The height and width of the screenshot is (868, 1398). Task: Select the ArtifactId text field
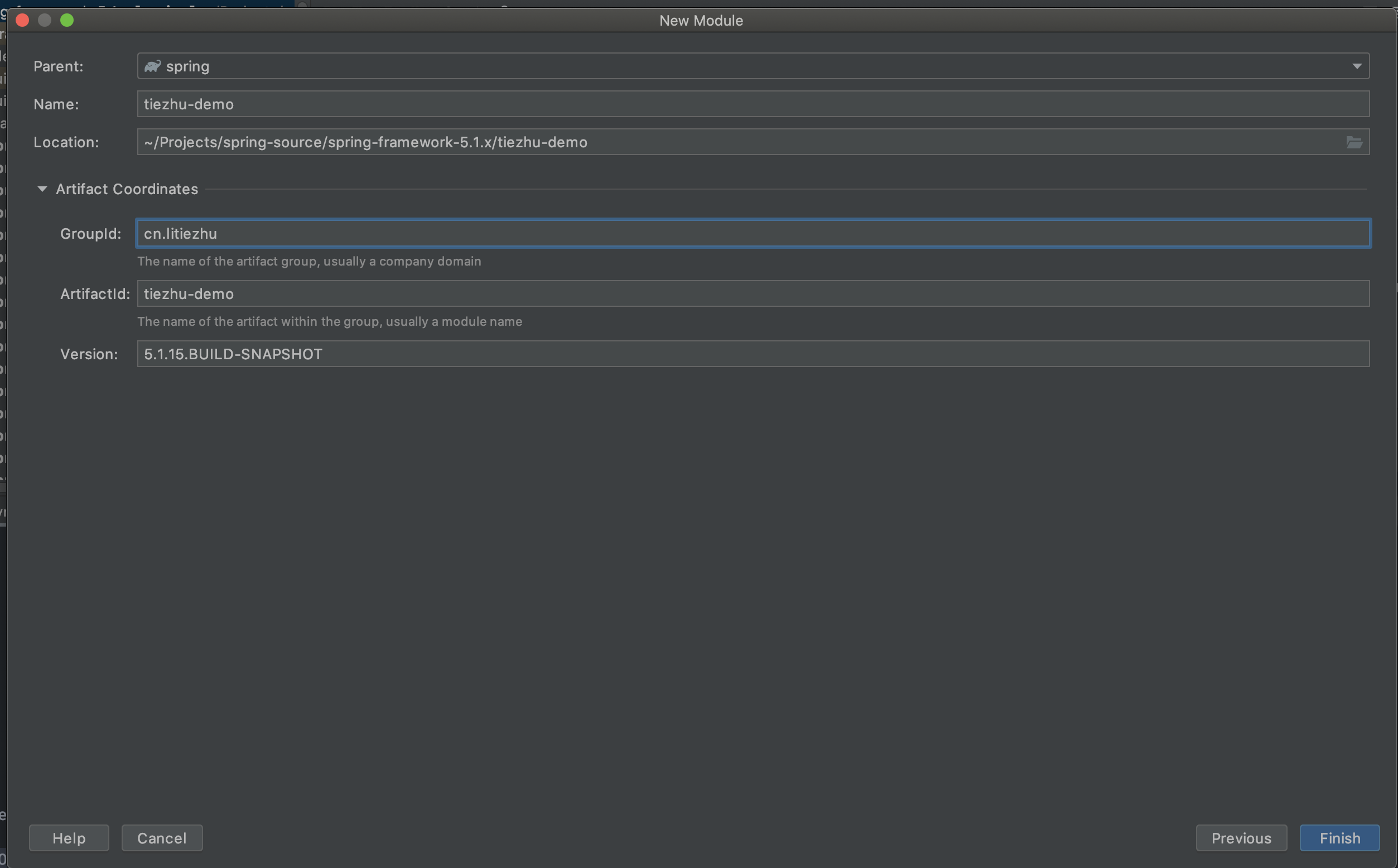(752, 294)
